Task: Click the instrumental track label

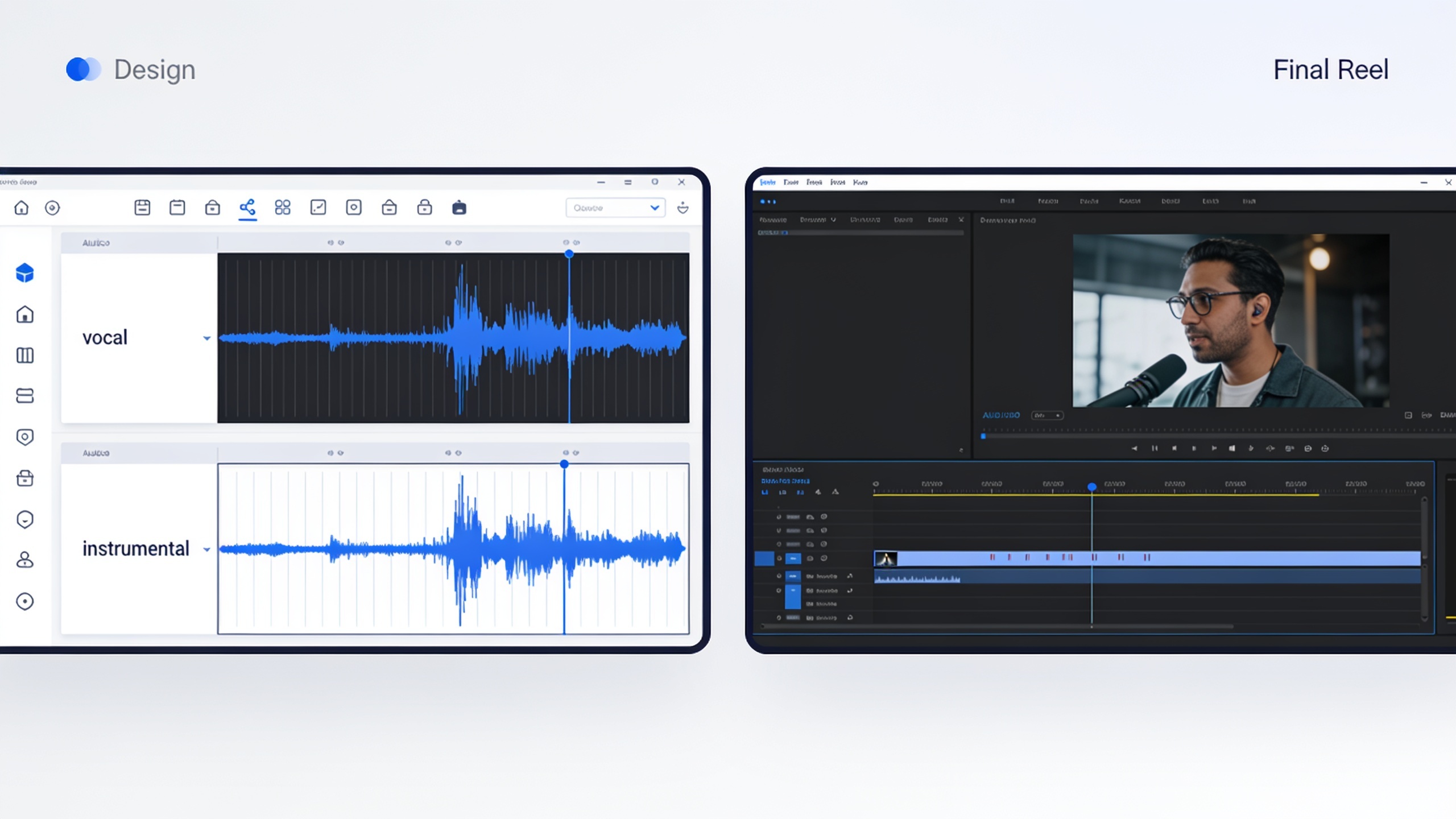Action: (136, 549)
